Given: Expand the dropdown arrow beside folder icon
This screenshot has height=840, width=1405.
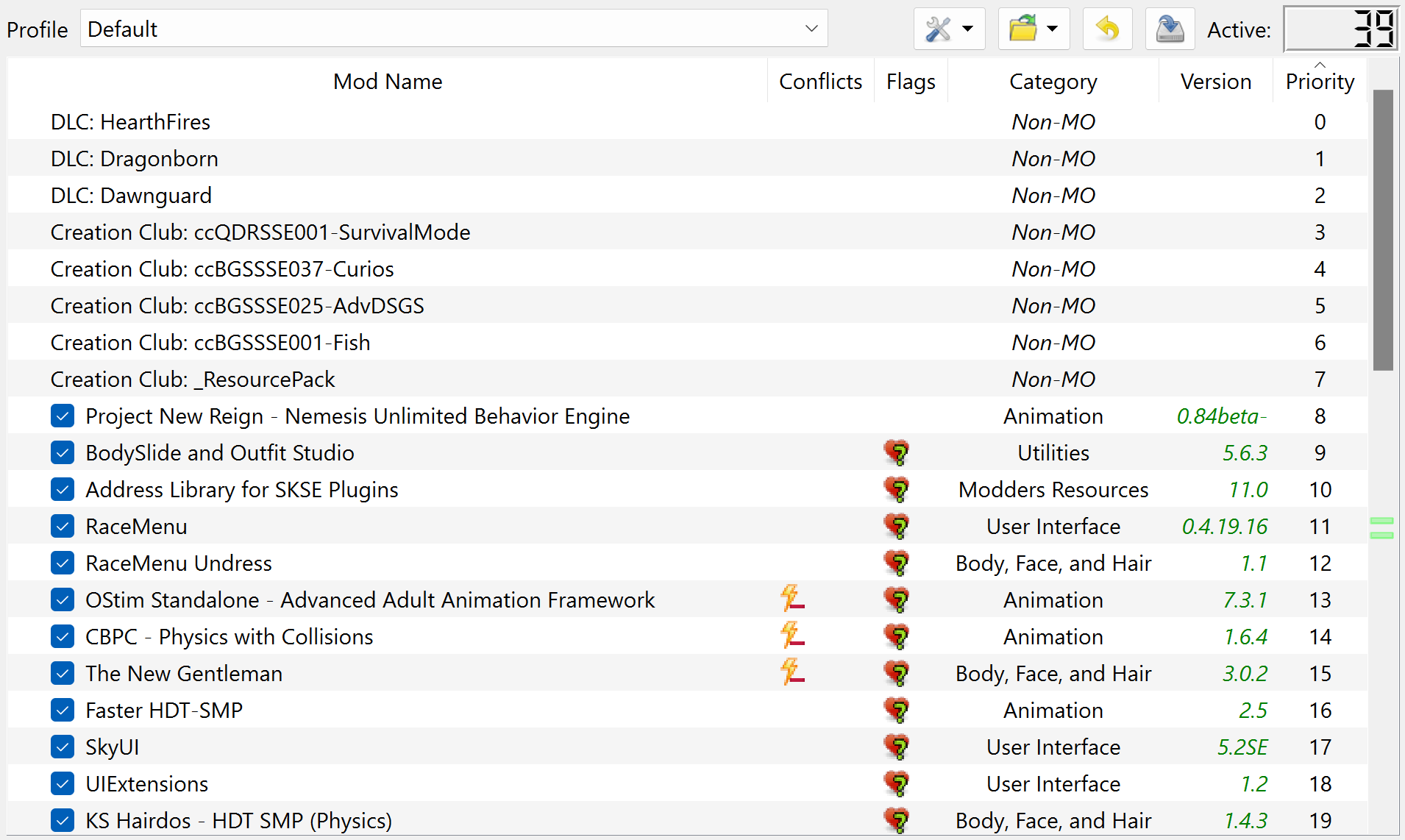Looking at the screenshot, I should click(1053, 29).
